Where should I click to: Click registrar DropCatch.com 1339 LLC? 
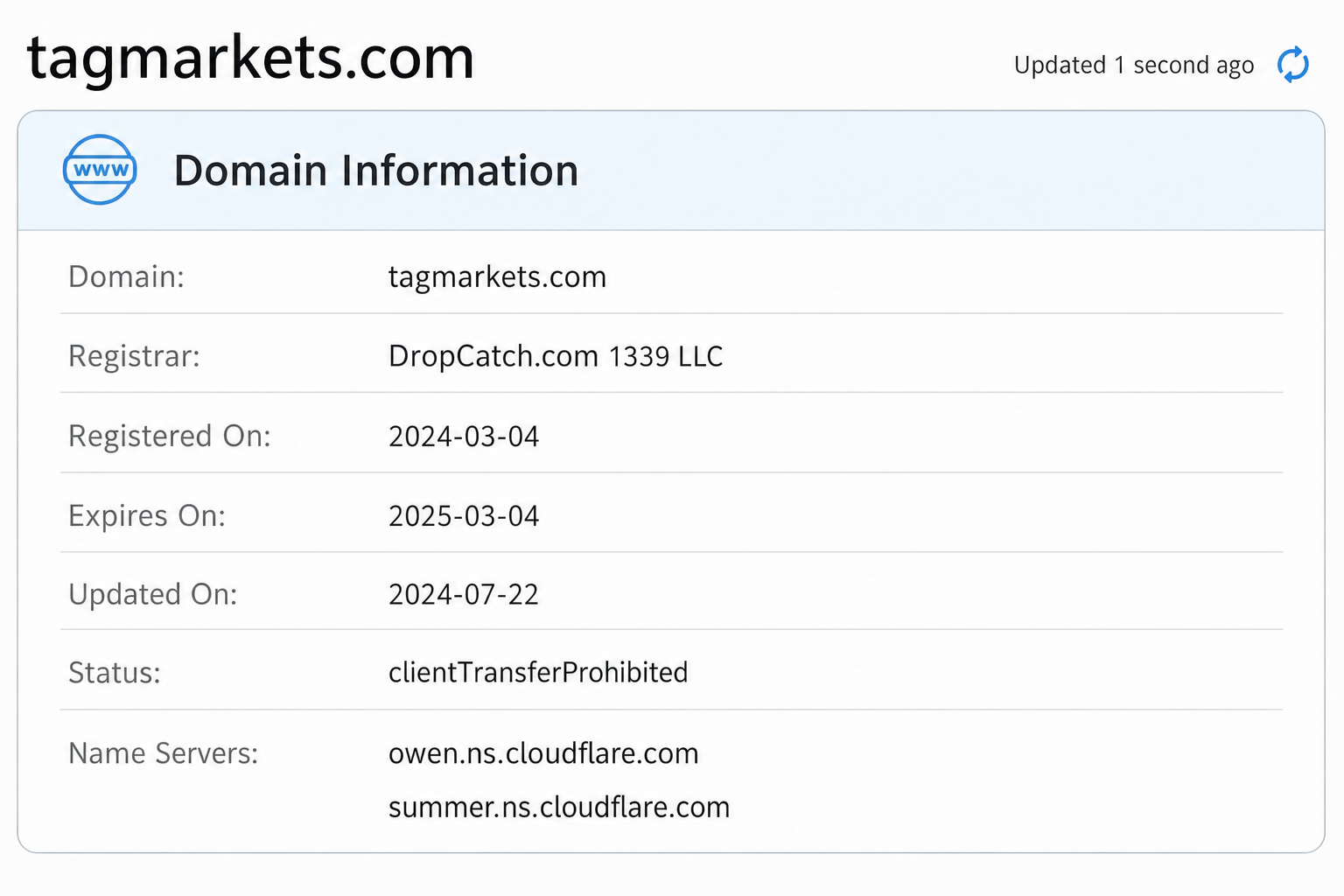click(x=556, y=356)
